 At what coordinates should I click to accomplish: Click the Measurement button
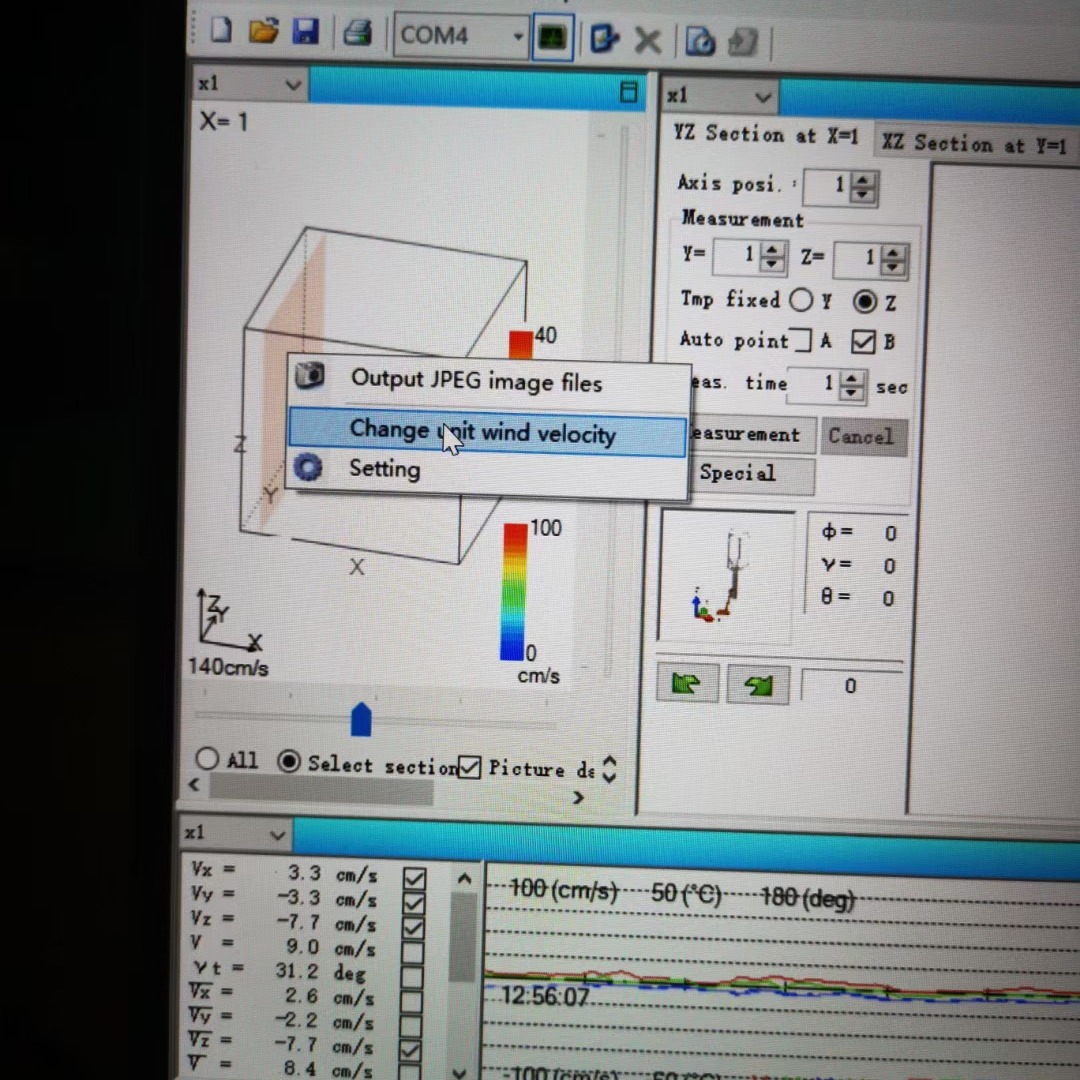click(752, 434)
